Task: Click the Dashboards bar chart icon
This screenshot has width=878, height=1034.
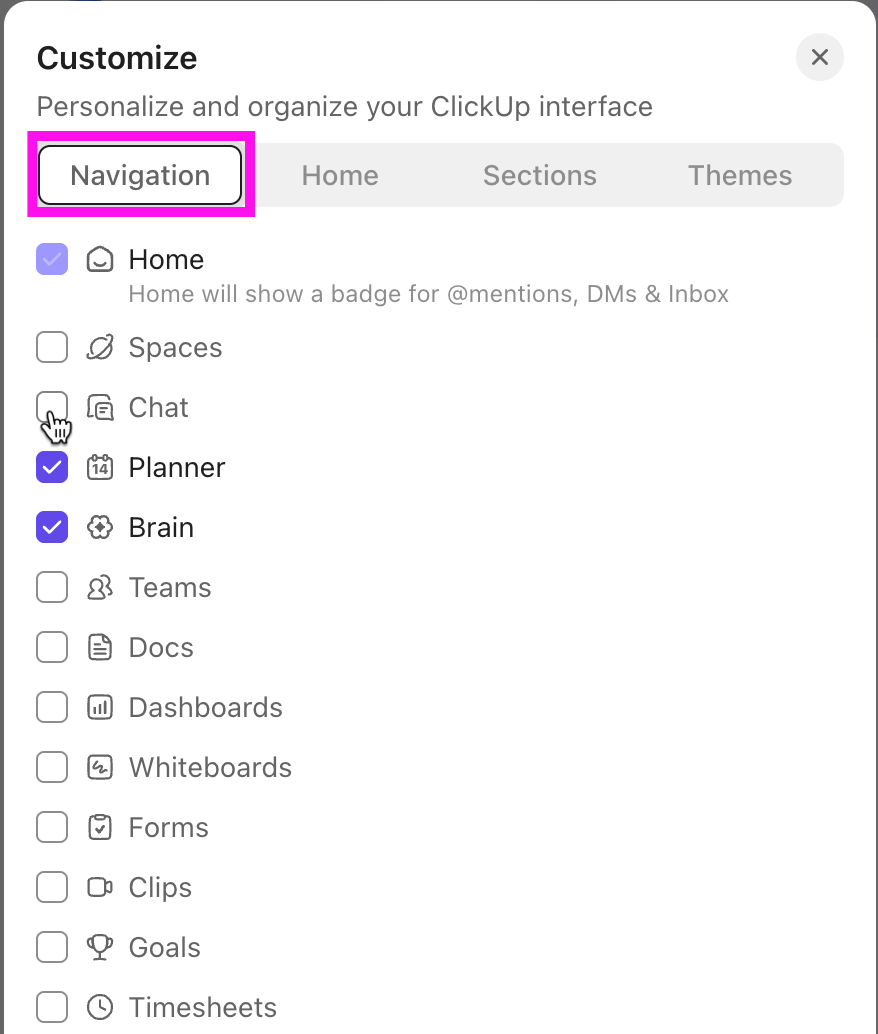Action: [100, 707]
